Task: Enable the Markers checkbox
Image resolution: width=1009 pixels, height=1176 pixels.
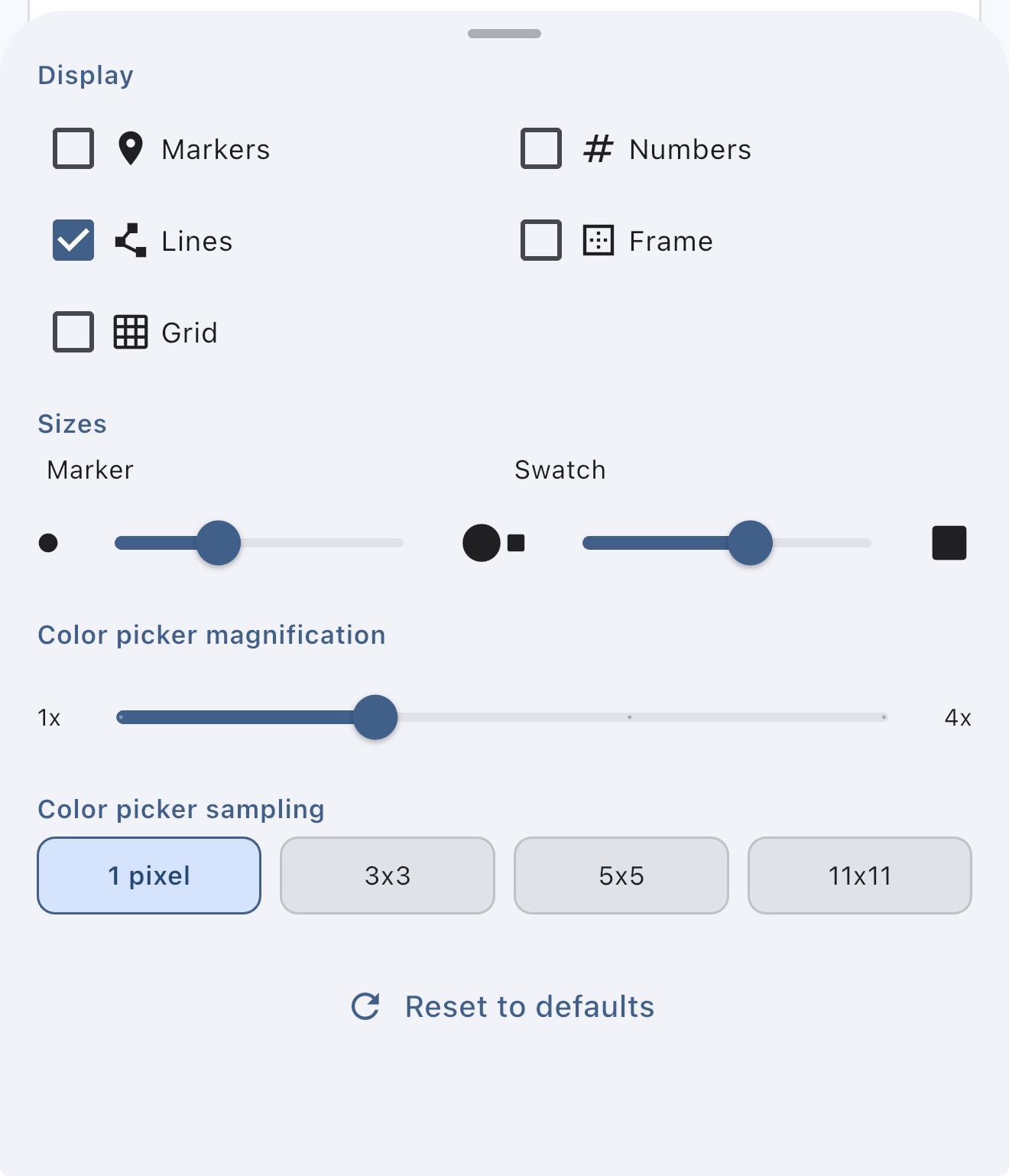Action: (73, 148)
